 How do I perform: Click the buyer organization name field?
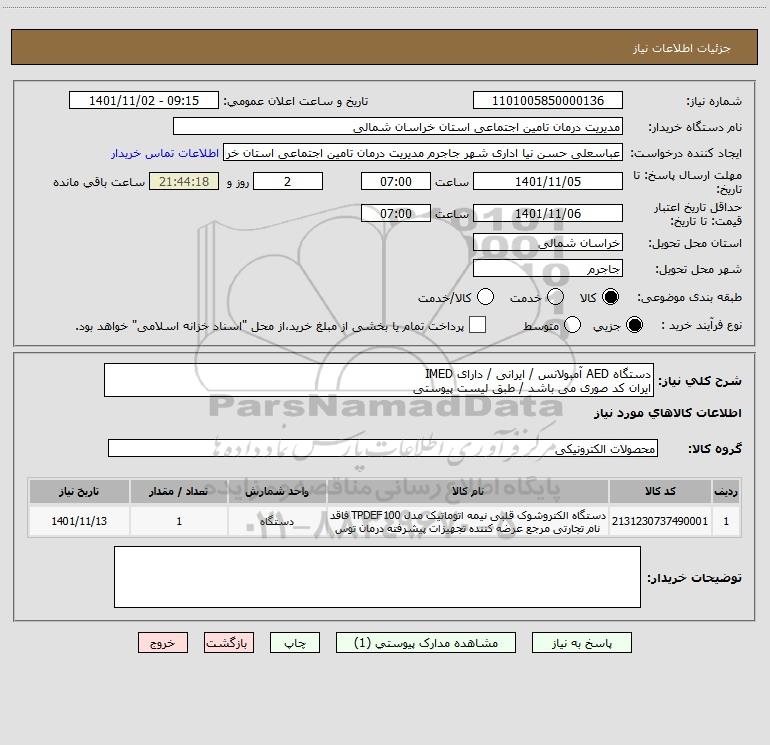pyautogui.click(x=398, y=127)
